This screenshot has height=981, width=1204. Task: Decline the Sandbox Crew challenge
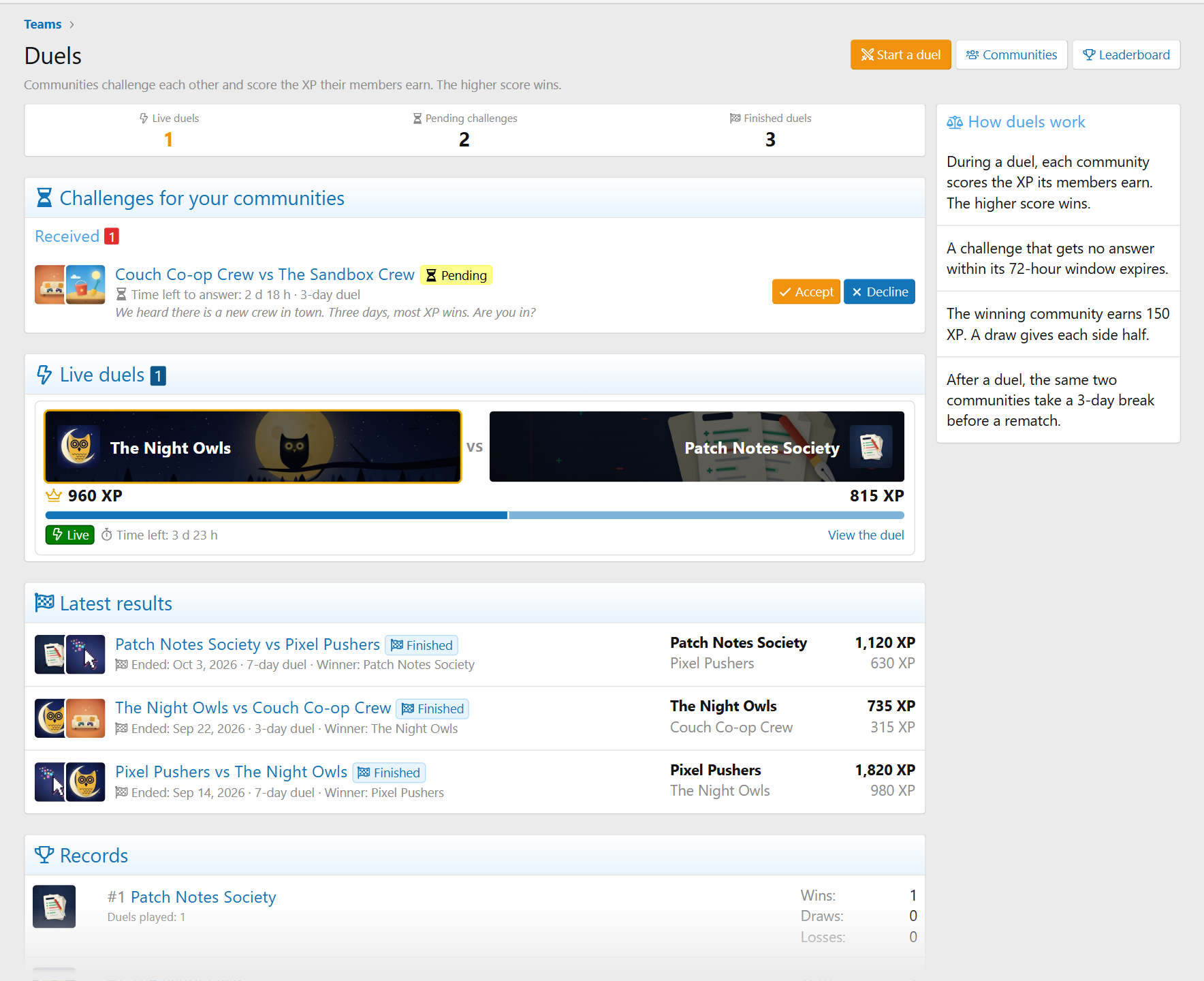(x=879, y=292)
